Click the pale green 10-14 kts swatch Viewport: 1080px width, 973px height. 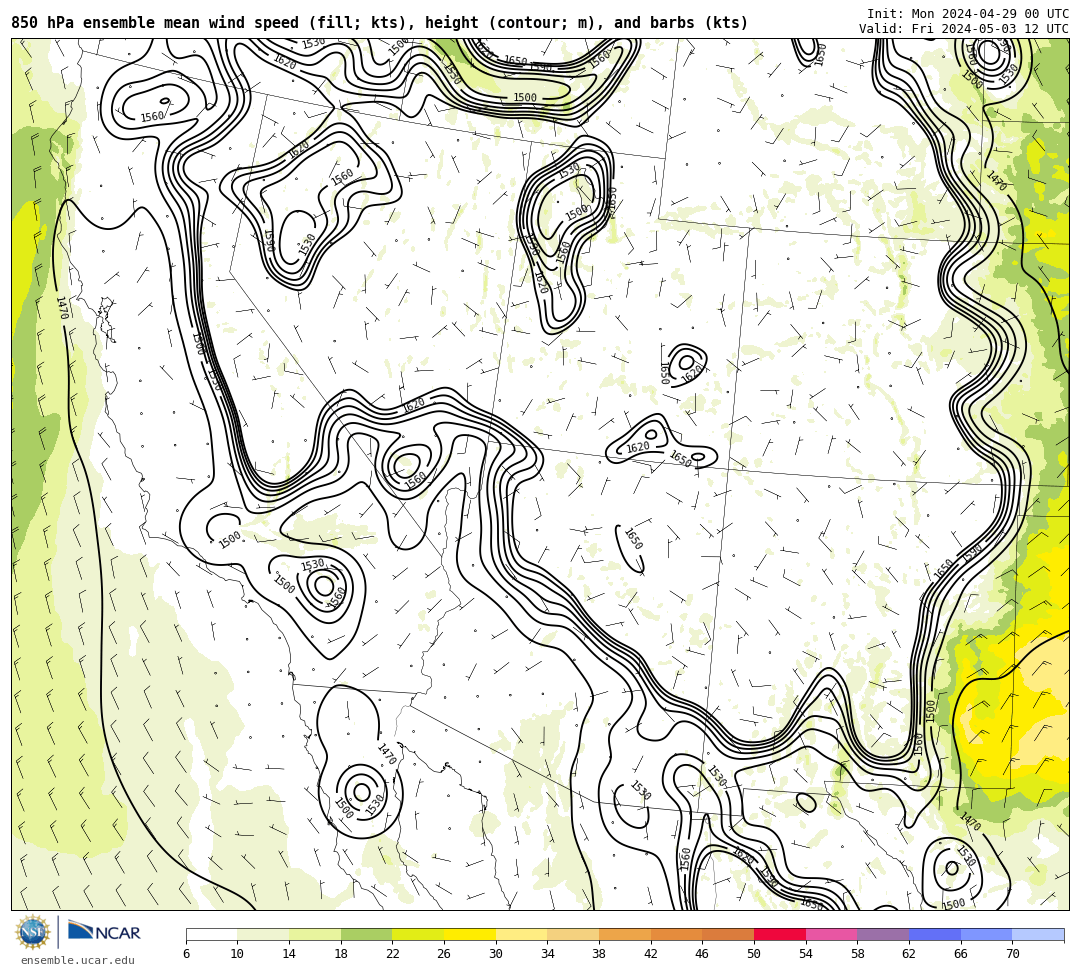point(263,934)
